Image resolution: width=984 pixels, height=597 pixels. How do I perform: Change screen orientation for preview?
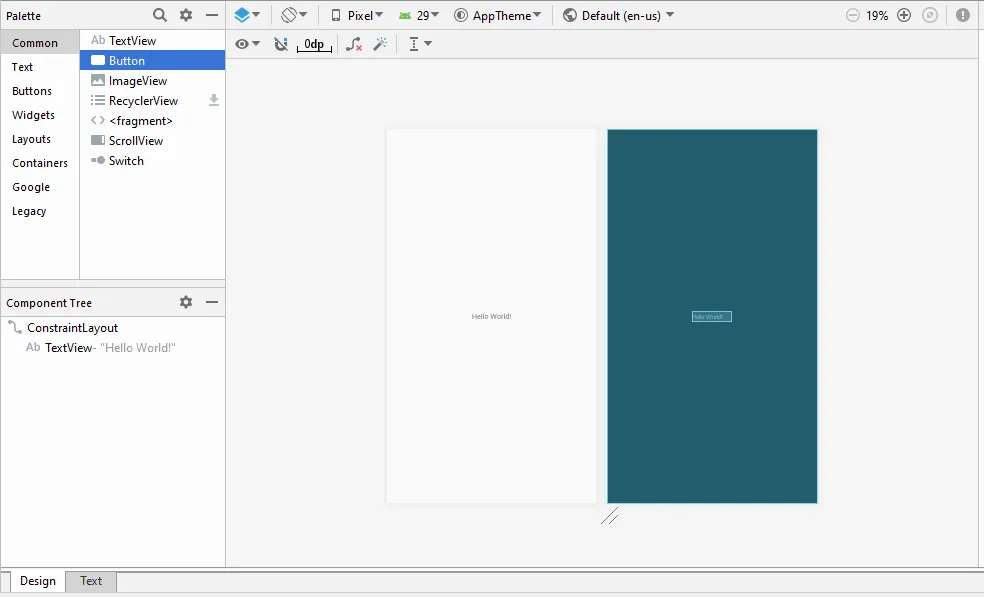(x=293, y=15)
